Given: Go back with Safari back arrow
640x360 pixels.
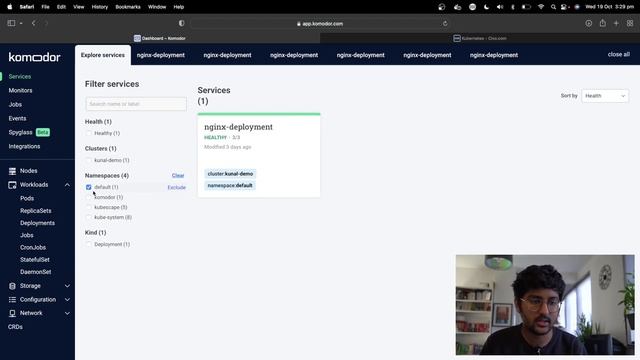Looking at the screenshot, I should (33, 23).
